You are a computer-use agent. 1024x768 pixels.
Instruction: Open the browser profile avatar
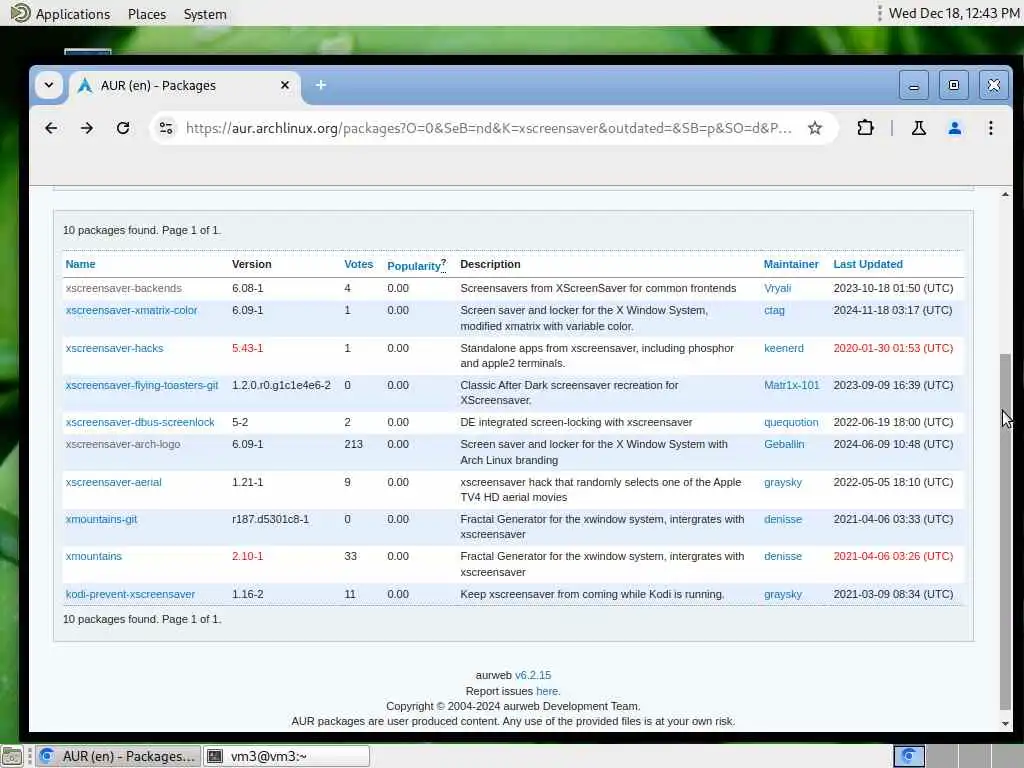(954, 128)
